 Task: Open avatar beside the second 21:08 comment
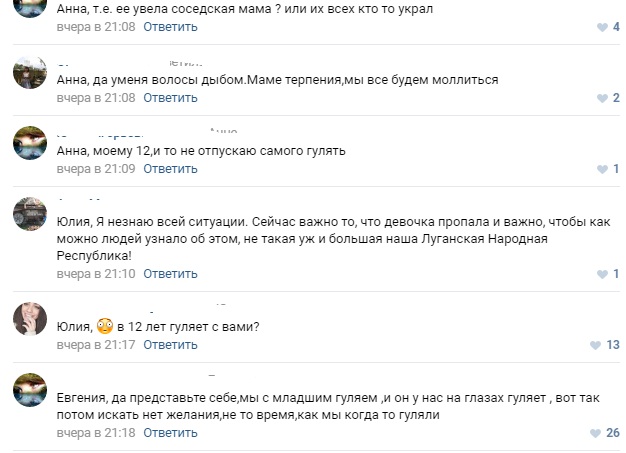30,72
